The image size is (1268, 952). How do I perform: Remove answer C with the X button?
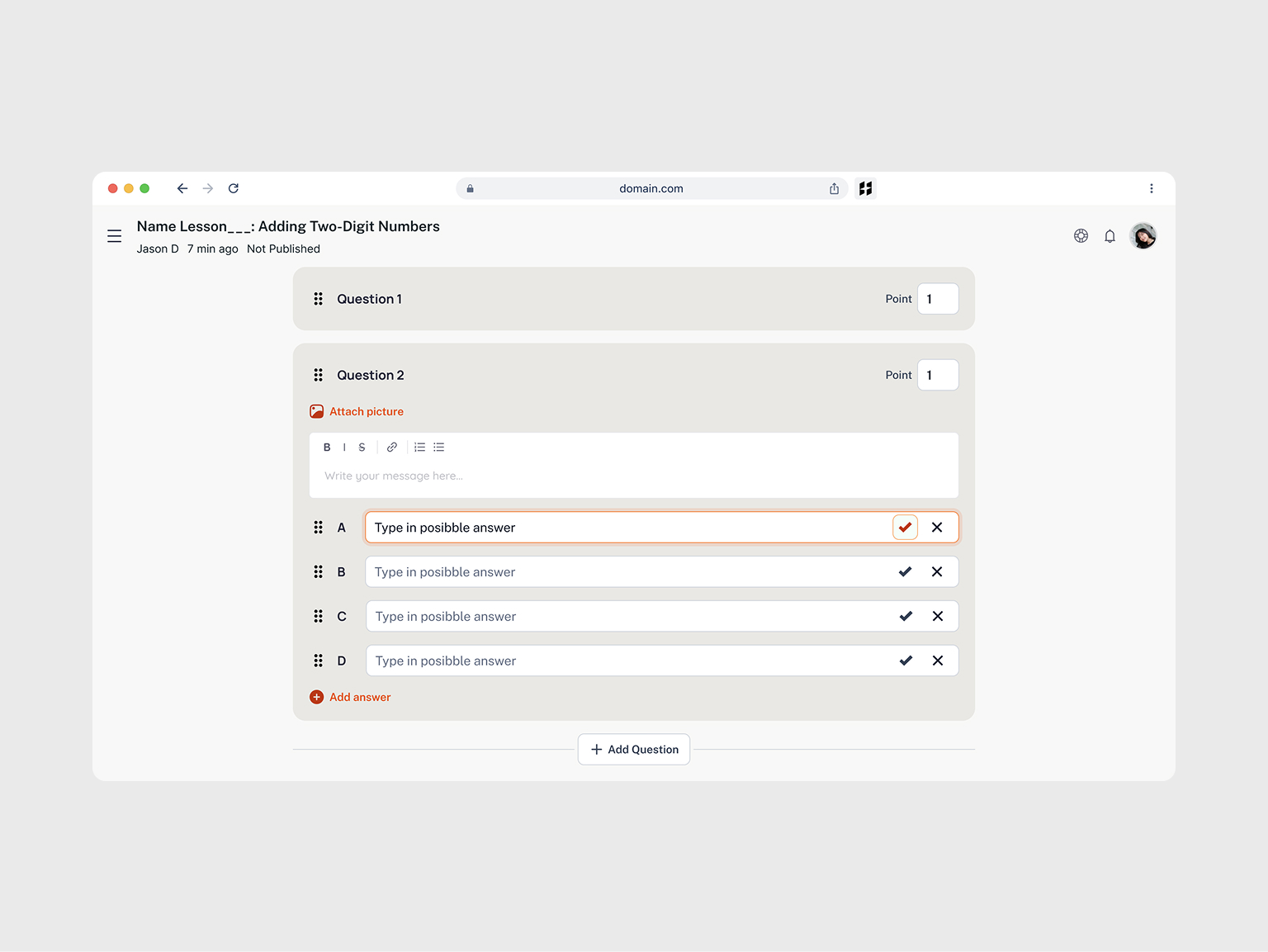(x=937, y=616)
